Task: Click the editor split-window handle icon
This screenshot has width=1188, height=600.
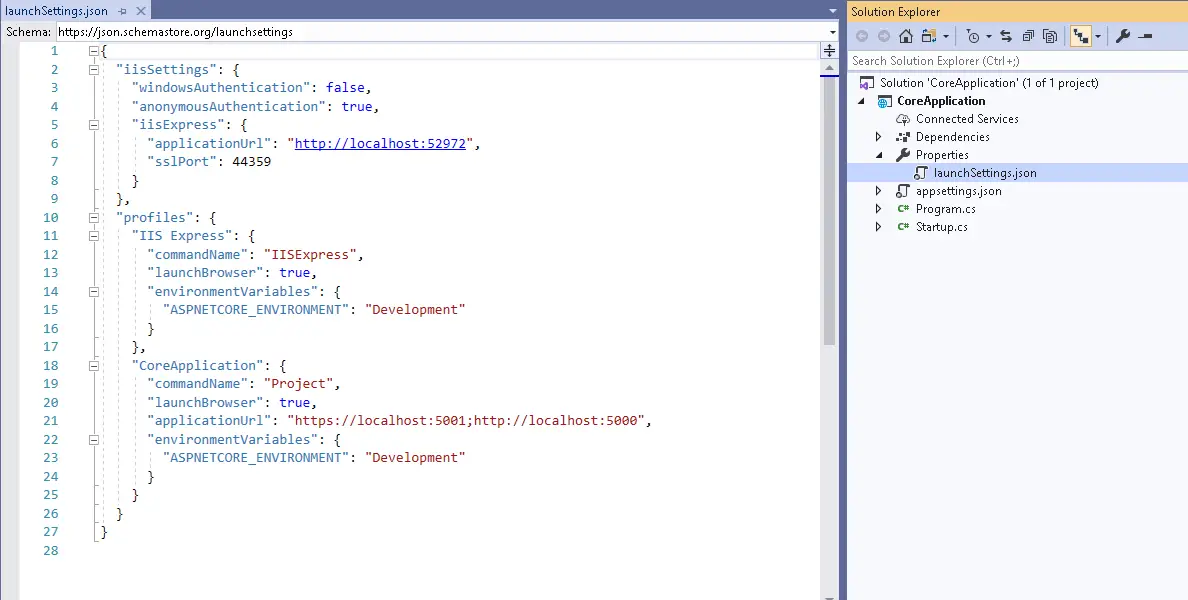Action: 829,51
